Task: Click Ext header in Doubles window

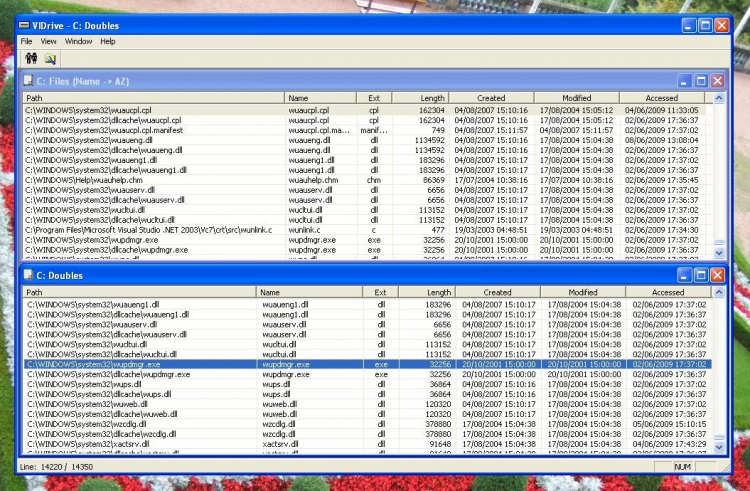Action: coord(380,292)
